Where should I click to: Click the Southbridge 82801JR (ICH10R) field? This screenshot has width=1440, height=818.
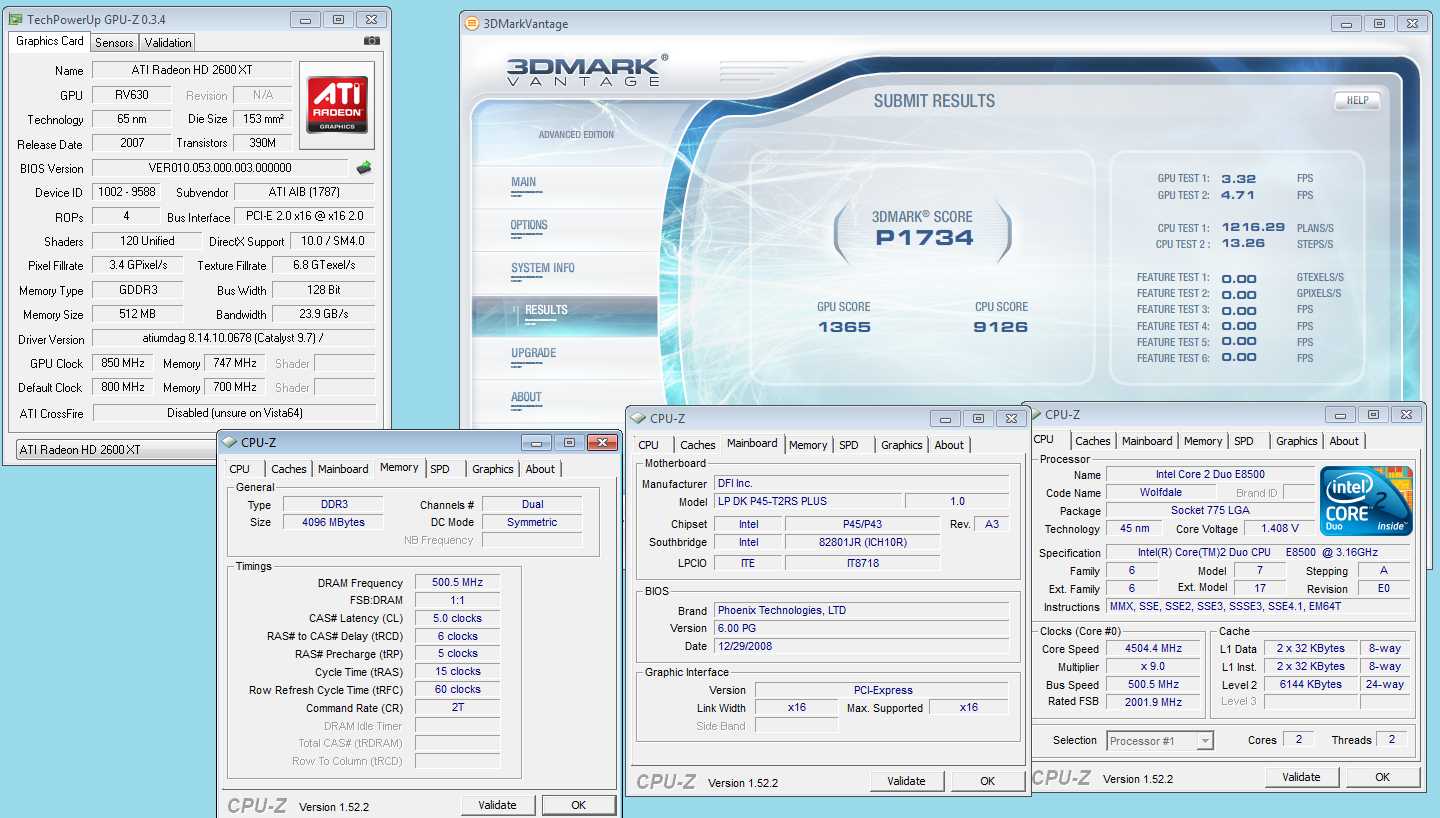[862, 542]
